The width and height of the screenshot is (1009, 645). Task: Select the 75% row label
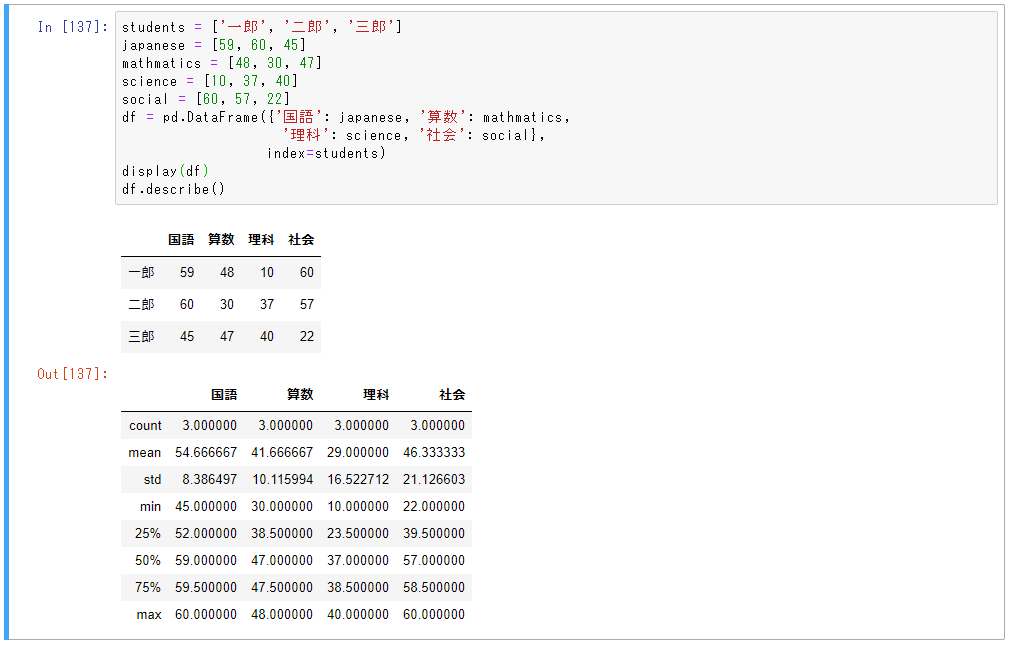(148, 588)
